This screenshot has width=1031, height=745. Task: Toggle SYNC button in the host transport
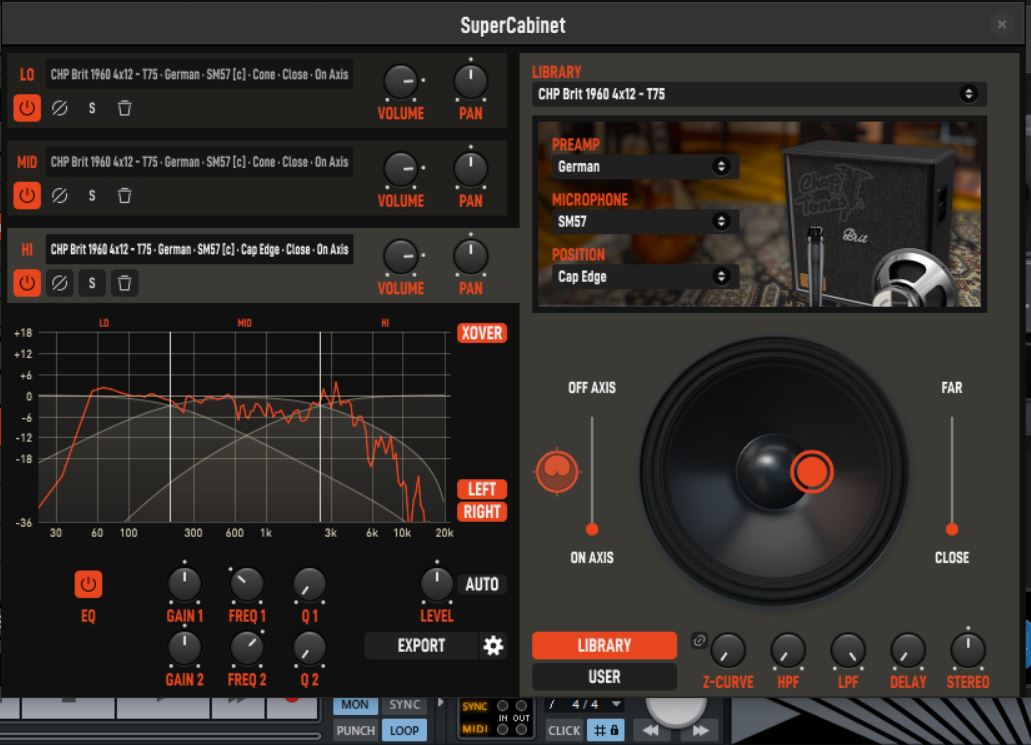(404, 704)
